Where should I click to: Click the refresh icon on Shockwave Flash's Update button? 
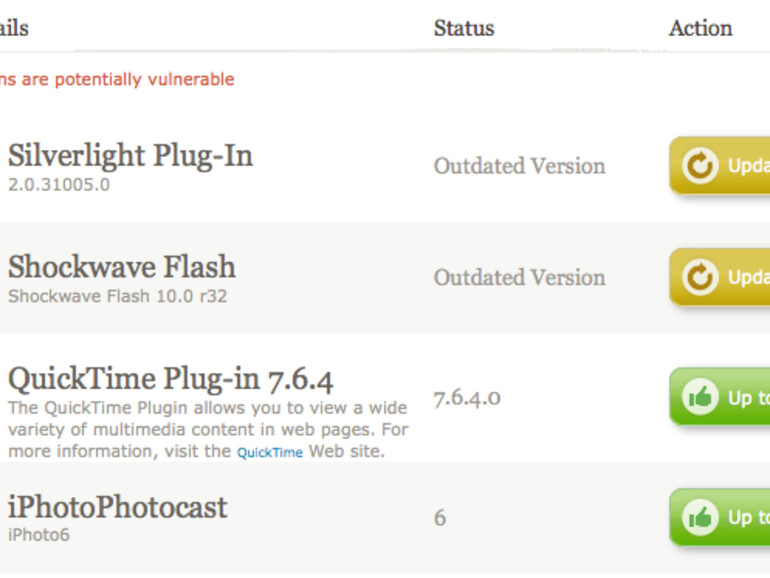pyautogui.click(x=701, y=277)
